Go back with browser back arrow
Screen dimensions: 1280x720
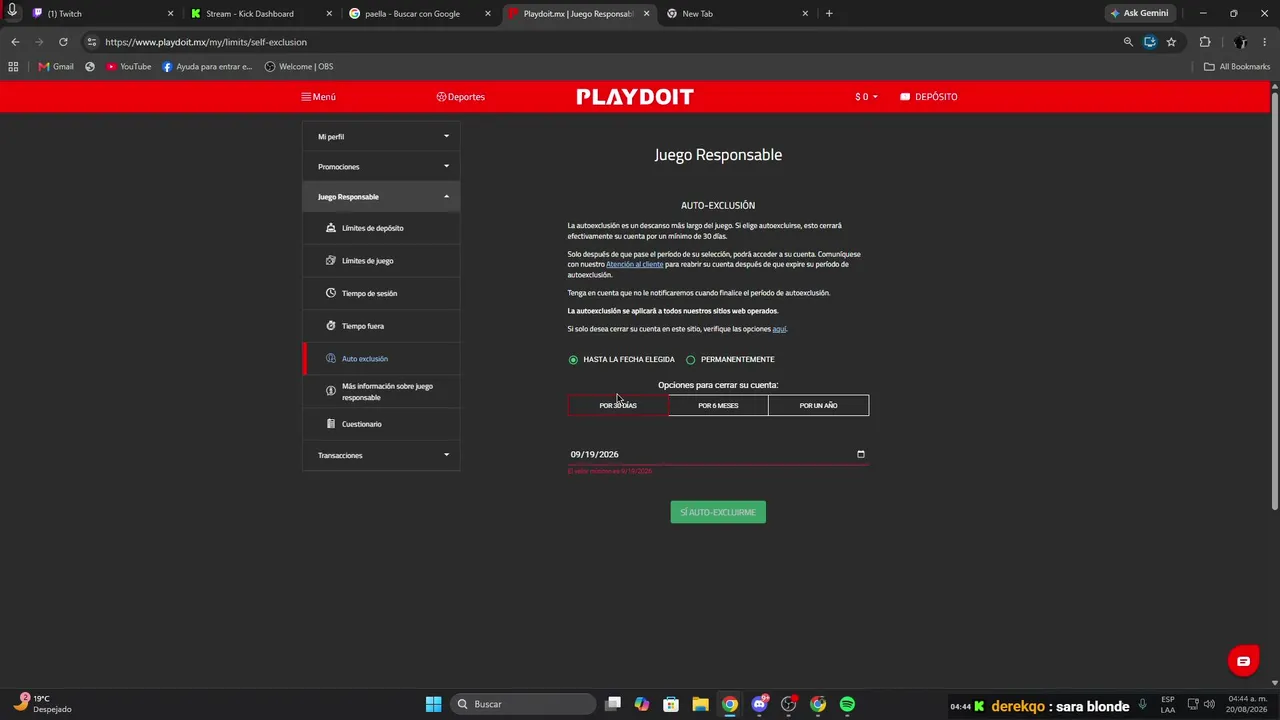[x=15, y=42]
